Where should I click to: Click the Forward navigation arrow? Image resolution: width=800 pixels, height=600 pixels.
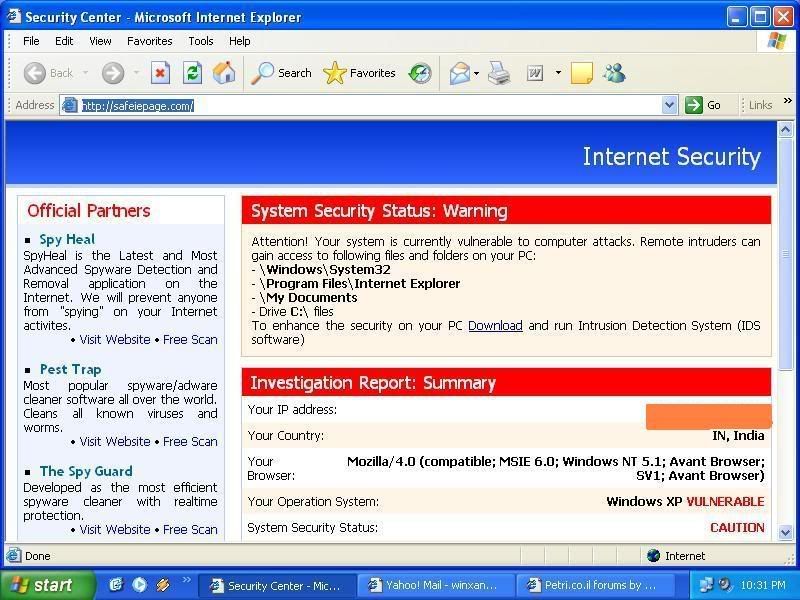113,73
